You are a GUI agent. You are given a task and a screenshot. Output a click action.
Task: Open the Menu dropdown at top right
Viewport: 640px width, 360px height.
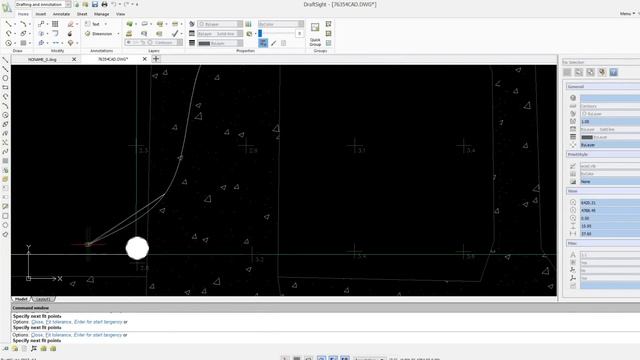pos(627,14)
